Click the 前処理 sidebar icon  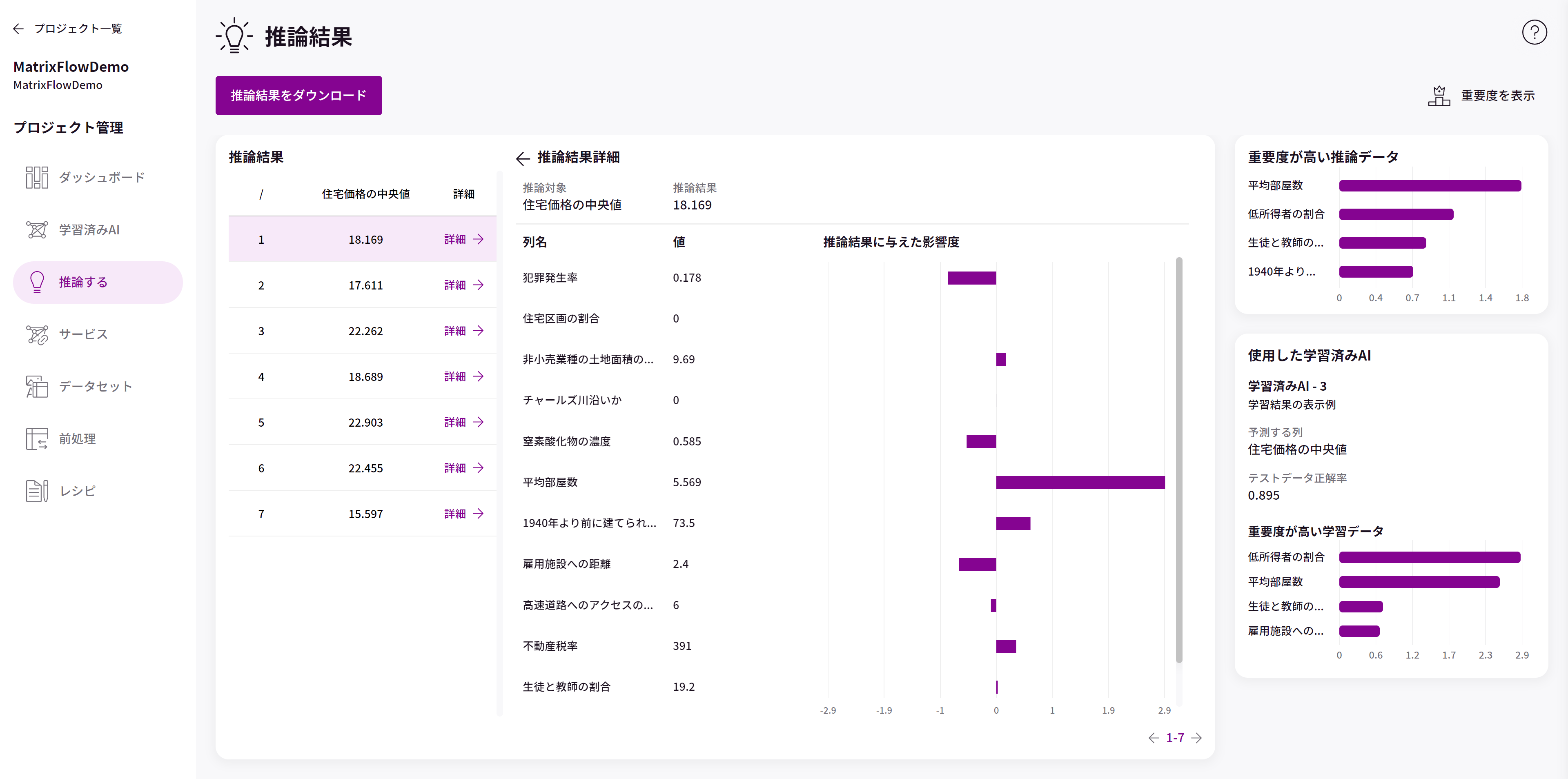click(x=36, y=439)
